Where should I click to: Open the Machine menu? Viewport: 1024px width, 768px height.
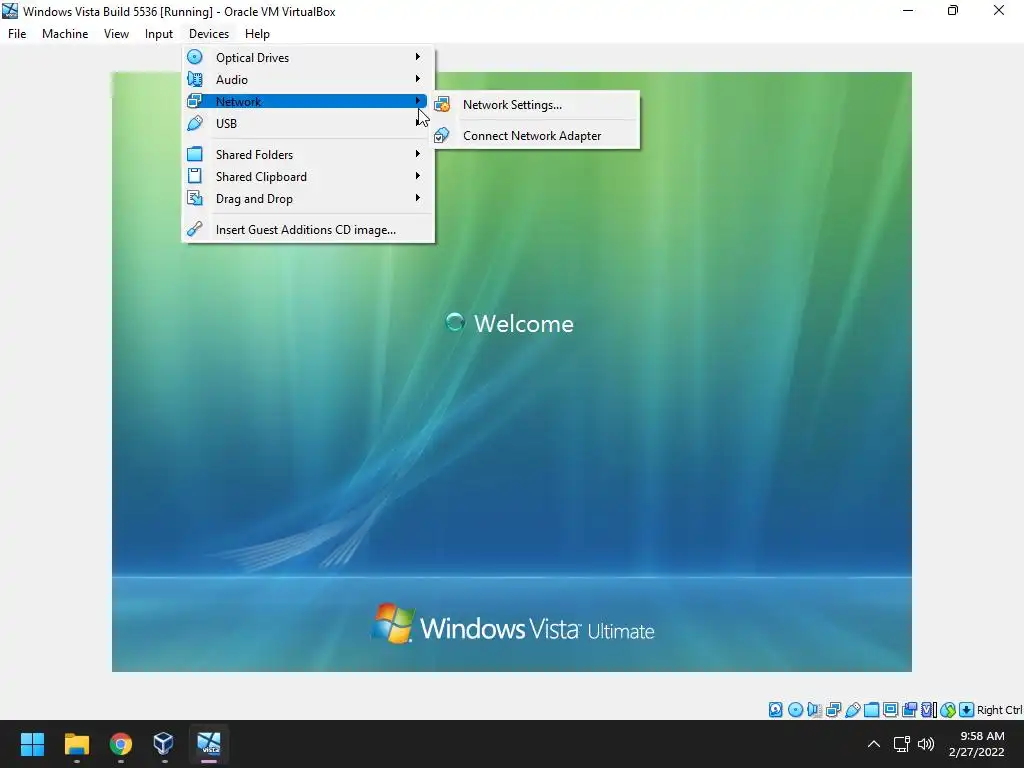pos(65,34)
